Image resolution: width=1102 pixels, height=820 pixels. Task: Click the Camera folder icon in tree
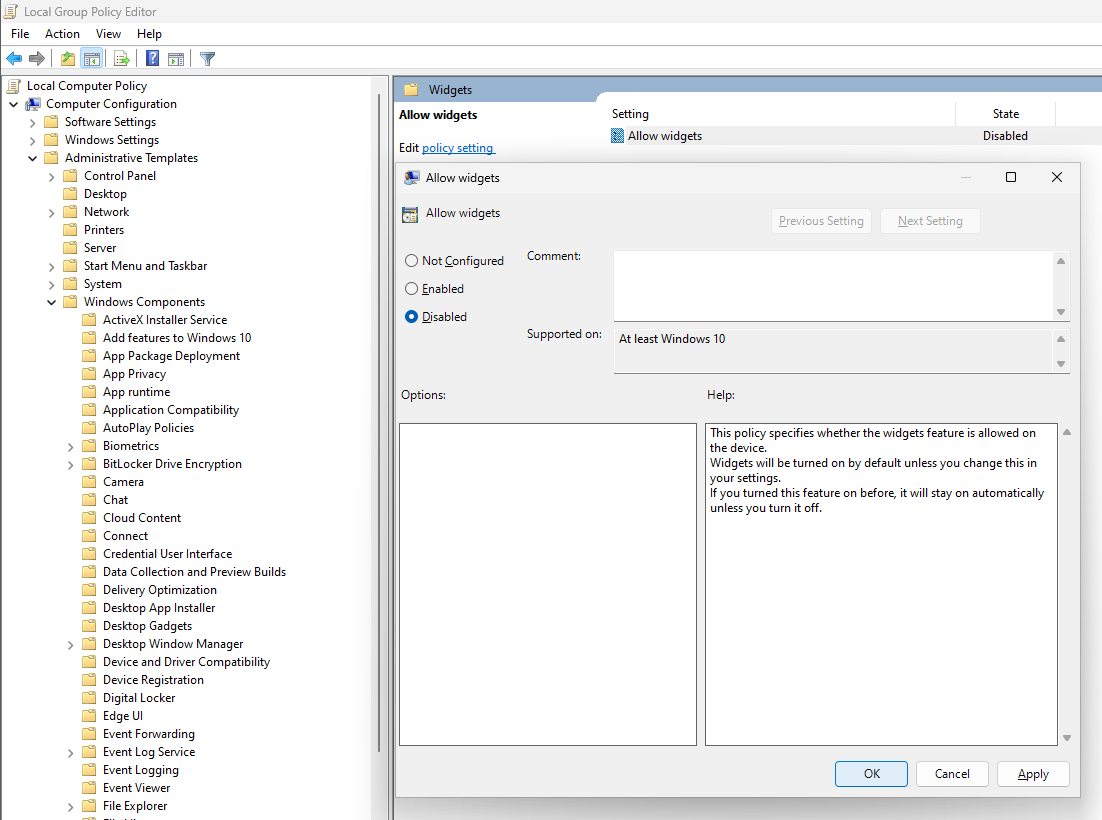click(x=89, y=481)
